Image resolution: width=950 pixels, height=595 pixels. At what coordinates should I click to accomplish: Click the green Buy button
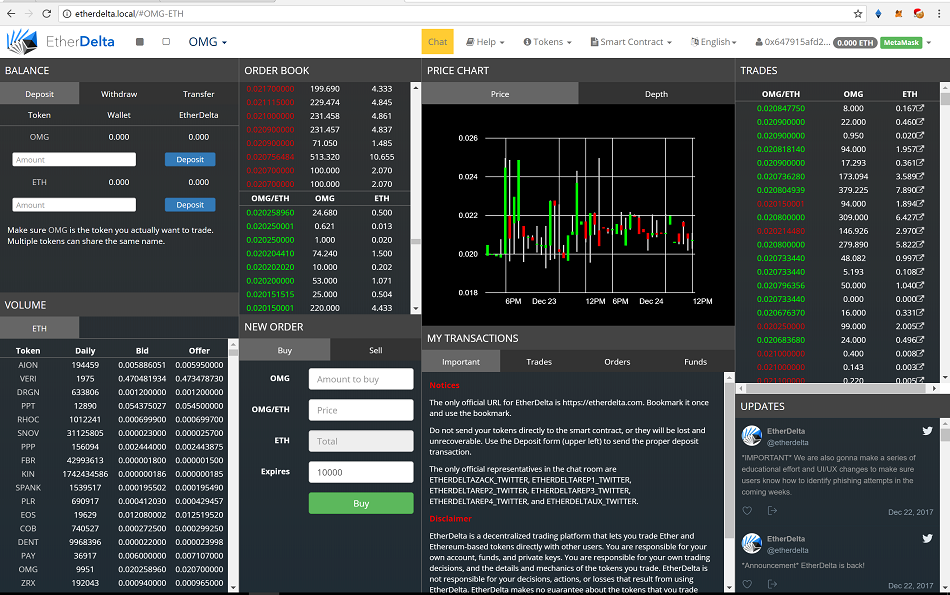pyautogui.click(x=361, y=503)
